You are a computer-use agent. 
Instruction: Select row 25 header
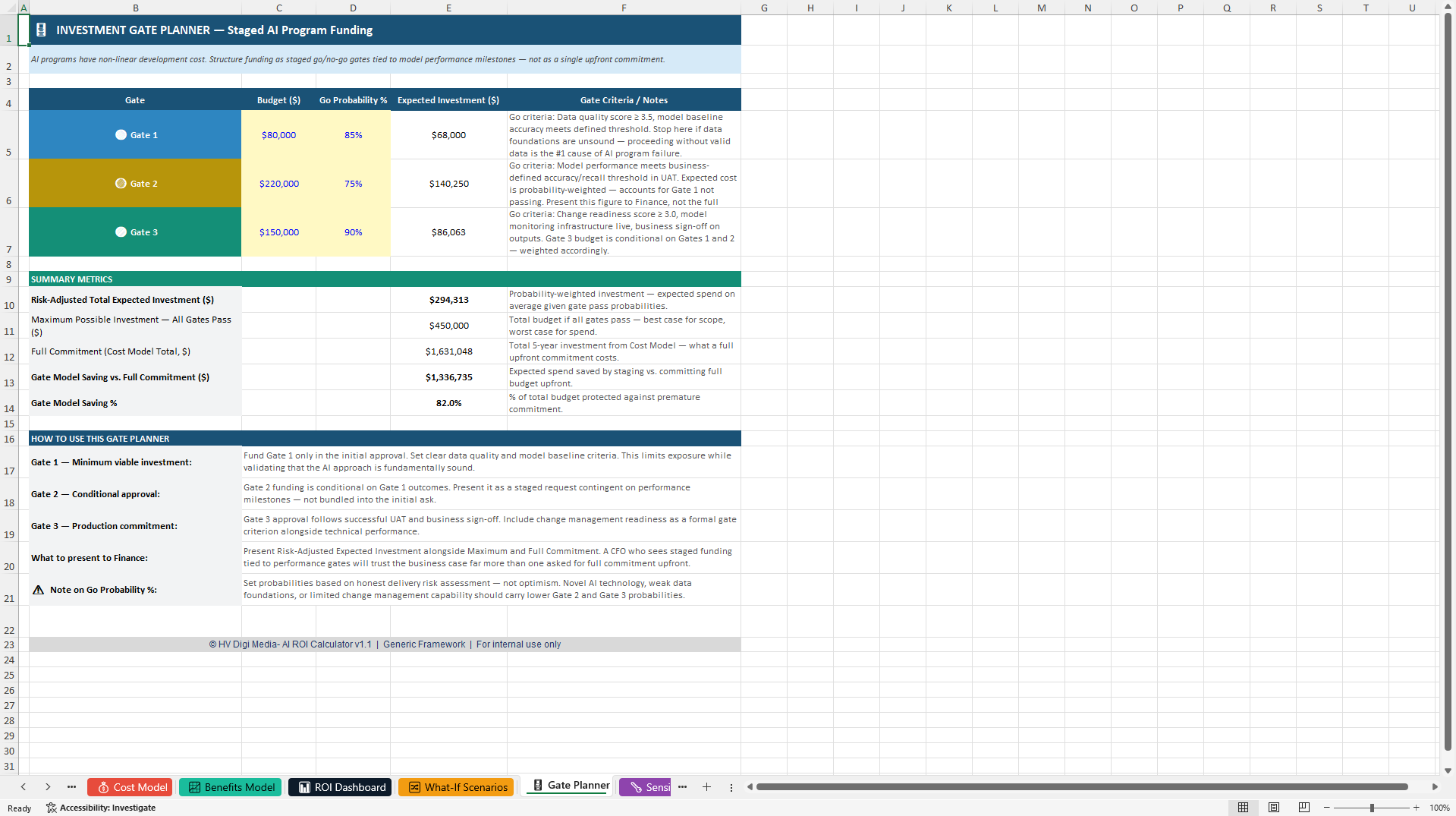click(9, 675)
